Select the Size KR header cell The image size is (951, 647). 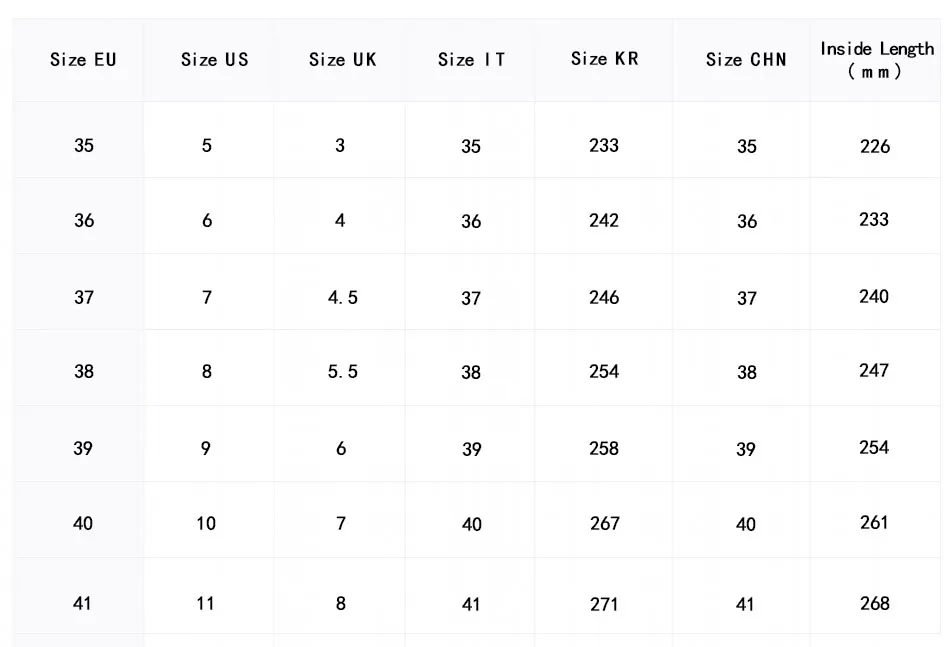[x=604, y=59]
